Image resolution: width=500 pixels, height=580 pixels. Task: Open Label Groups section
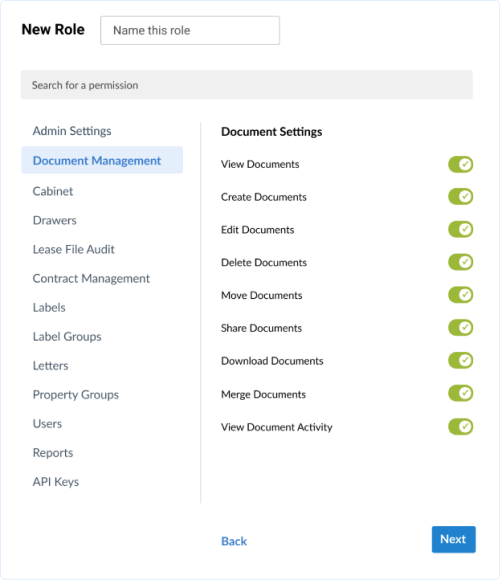(67, 337)
